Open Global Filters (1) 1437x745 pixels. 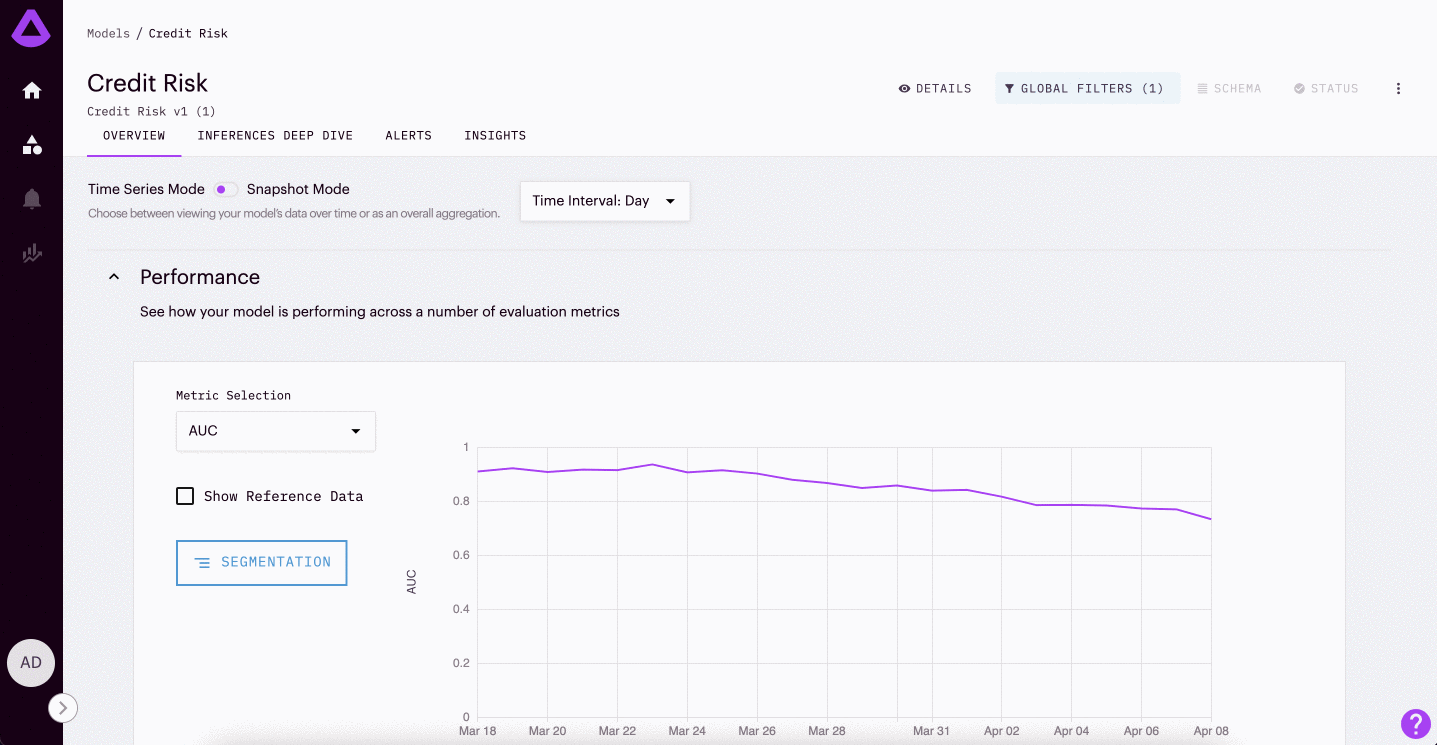click(1086, 89)
